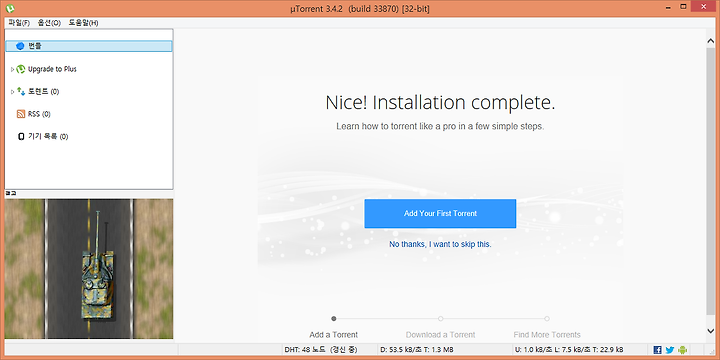Select 기기 목록 (0) row in sidebar
The height and width of the screenshot is (360, 720).
pos(48,136)
